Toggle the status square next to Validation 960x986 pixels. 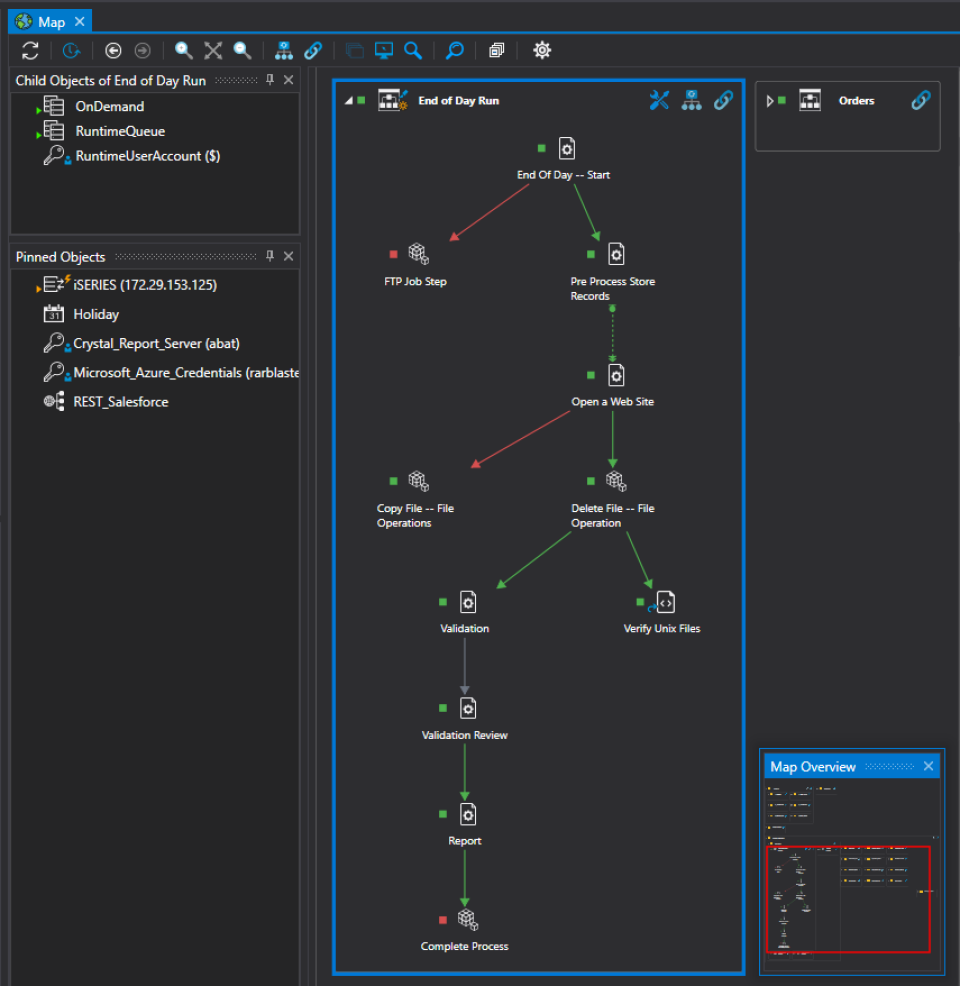(x=442, y=604)
